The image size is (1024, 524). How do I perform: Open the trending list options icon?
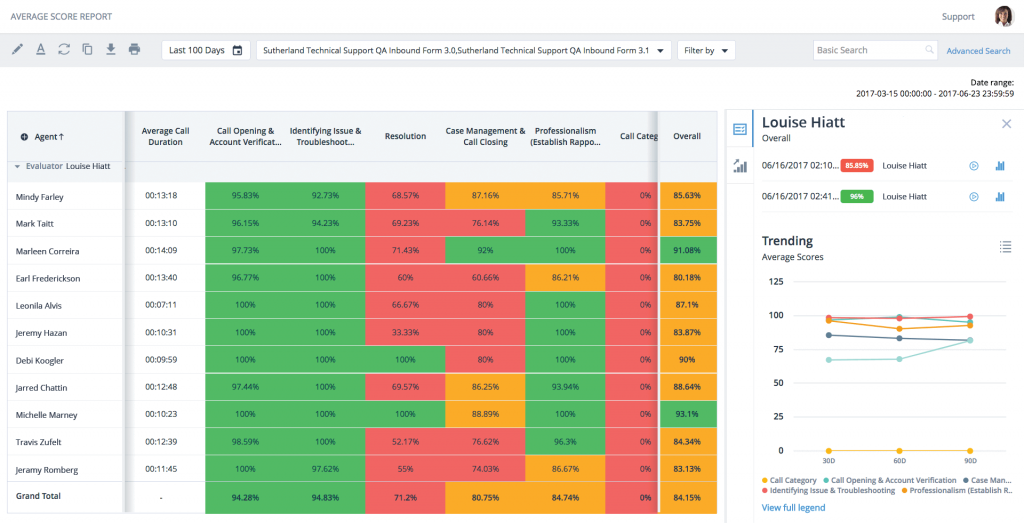(x=1005, y=246)
